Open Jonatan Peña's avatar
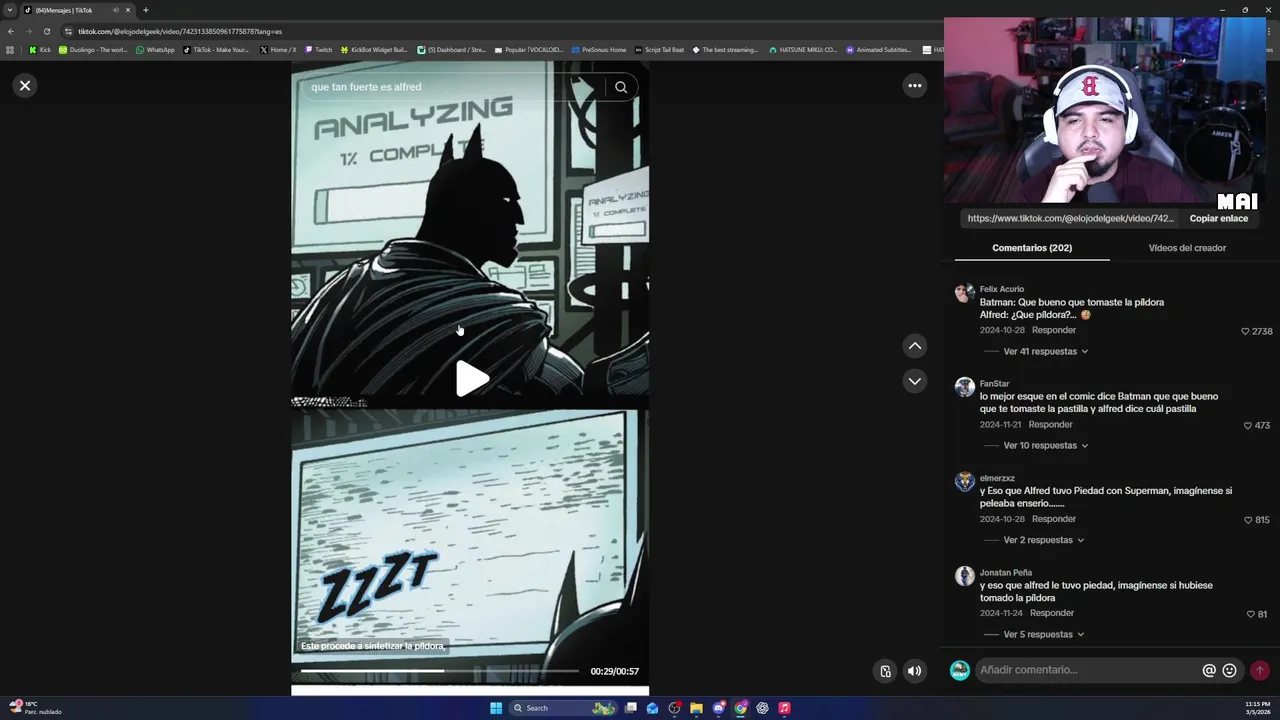Image resolution: width=1280 pixels, height=720 pixels. [x=964, y=576]
